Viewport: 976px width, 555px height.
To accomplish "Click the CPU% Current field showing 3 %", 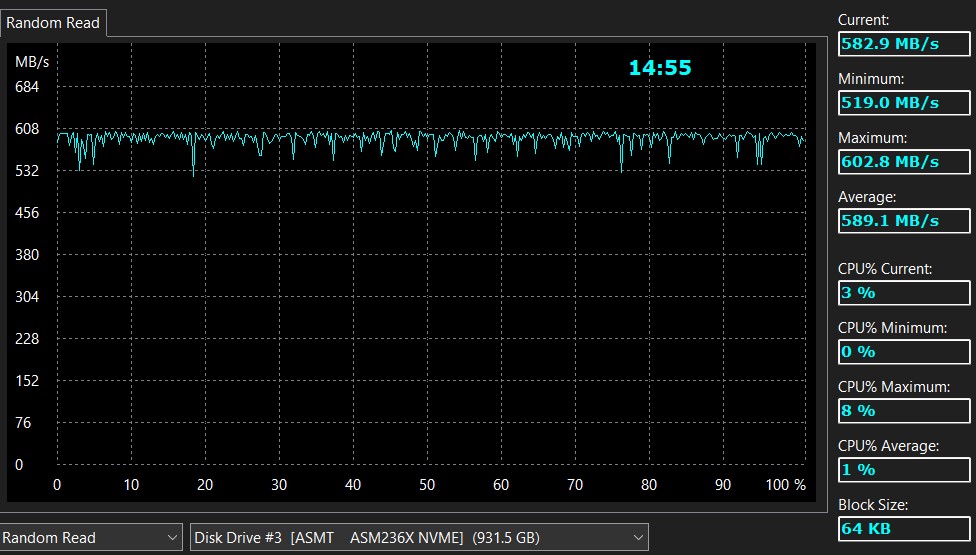I will (x=904, y=293).
